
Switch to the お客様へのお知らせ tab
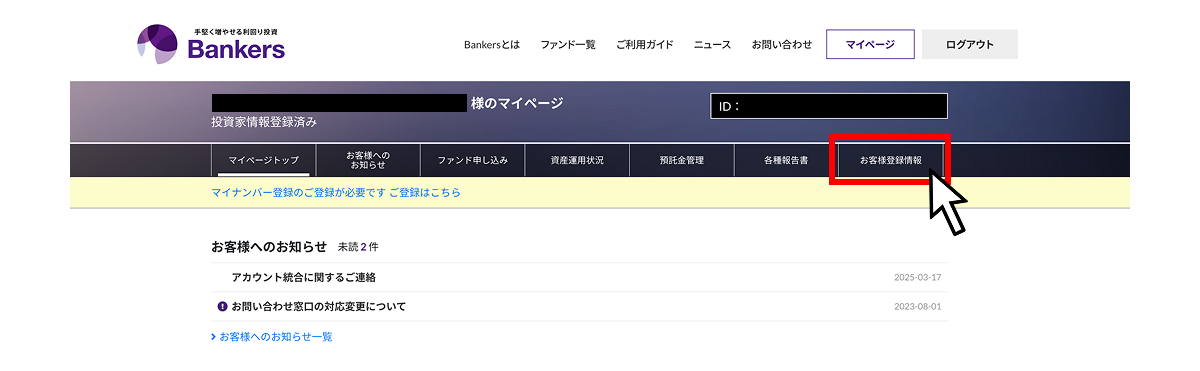(368, 160)
